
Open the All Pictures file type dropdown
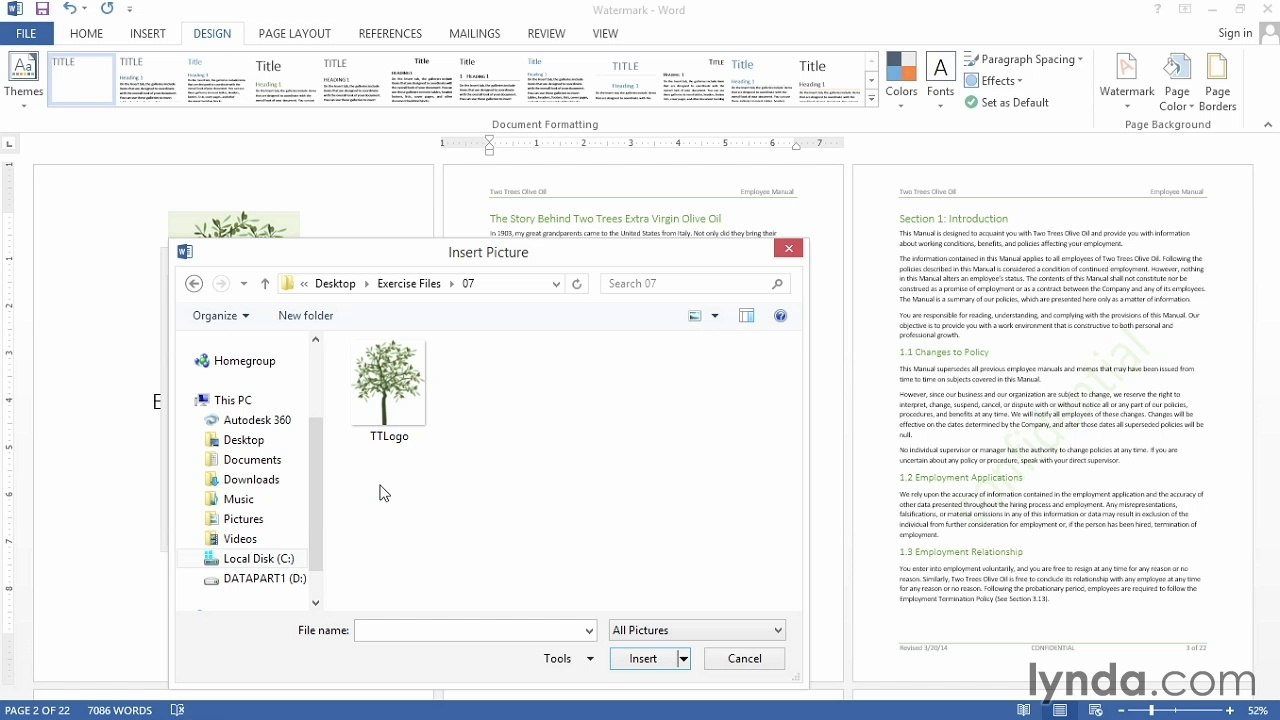tap(697, 630)
